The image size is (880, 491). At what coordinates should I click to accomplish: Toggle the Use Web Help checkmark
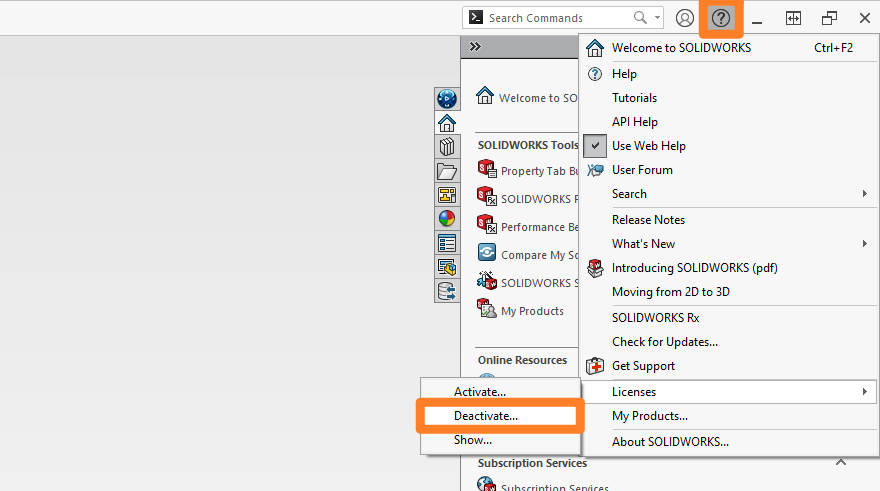595,146
